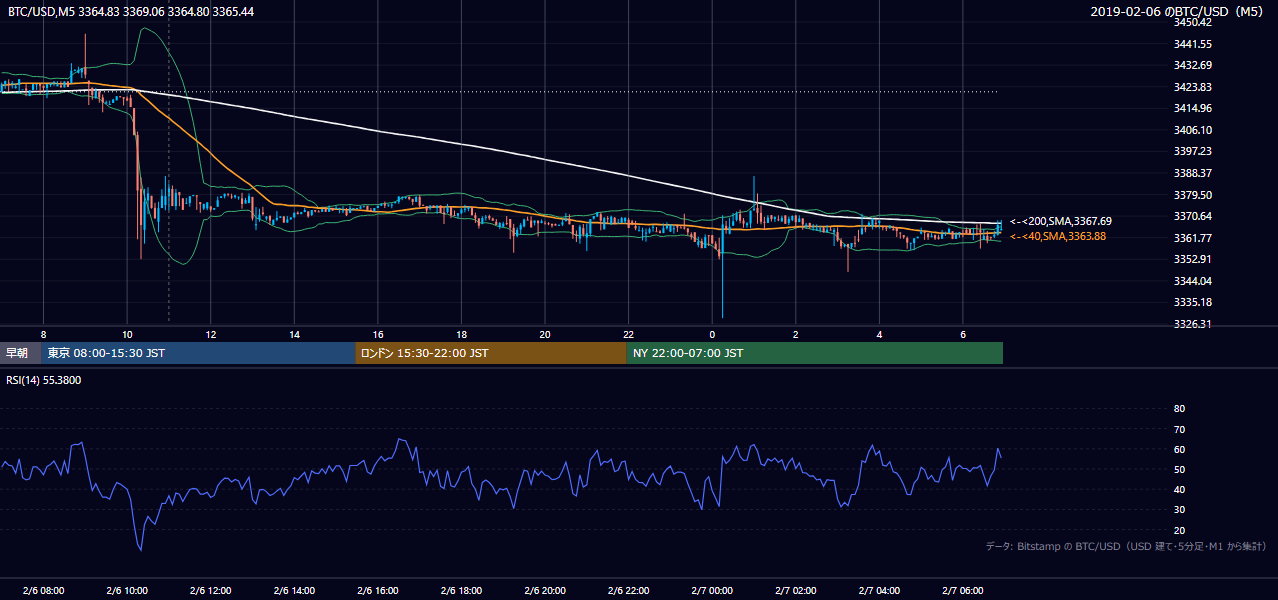This screenshot has width=1278, height=600.
Task: Click the 2/6 10:00 time axis label
Action: click(127, 591)
